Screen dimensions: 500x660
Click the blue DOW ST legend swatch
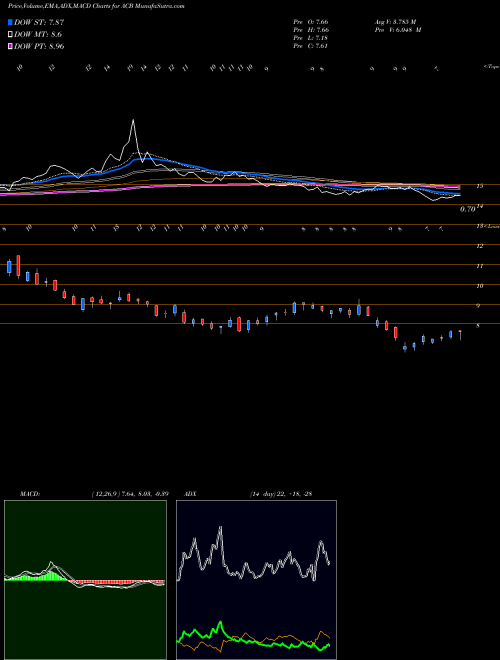[10, 22]
